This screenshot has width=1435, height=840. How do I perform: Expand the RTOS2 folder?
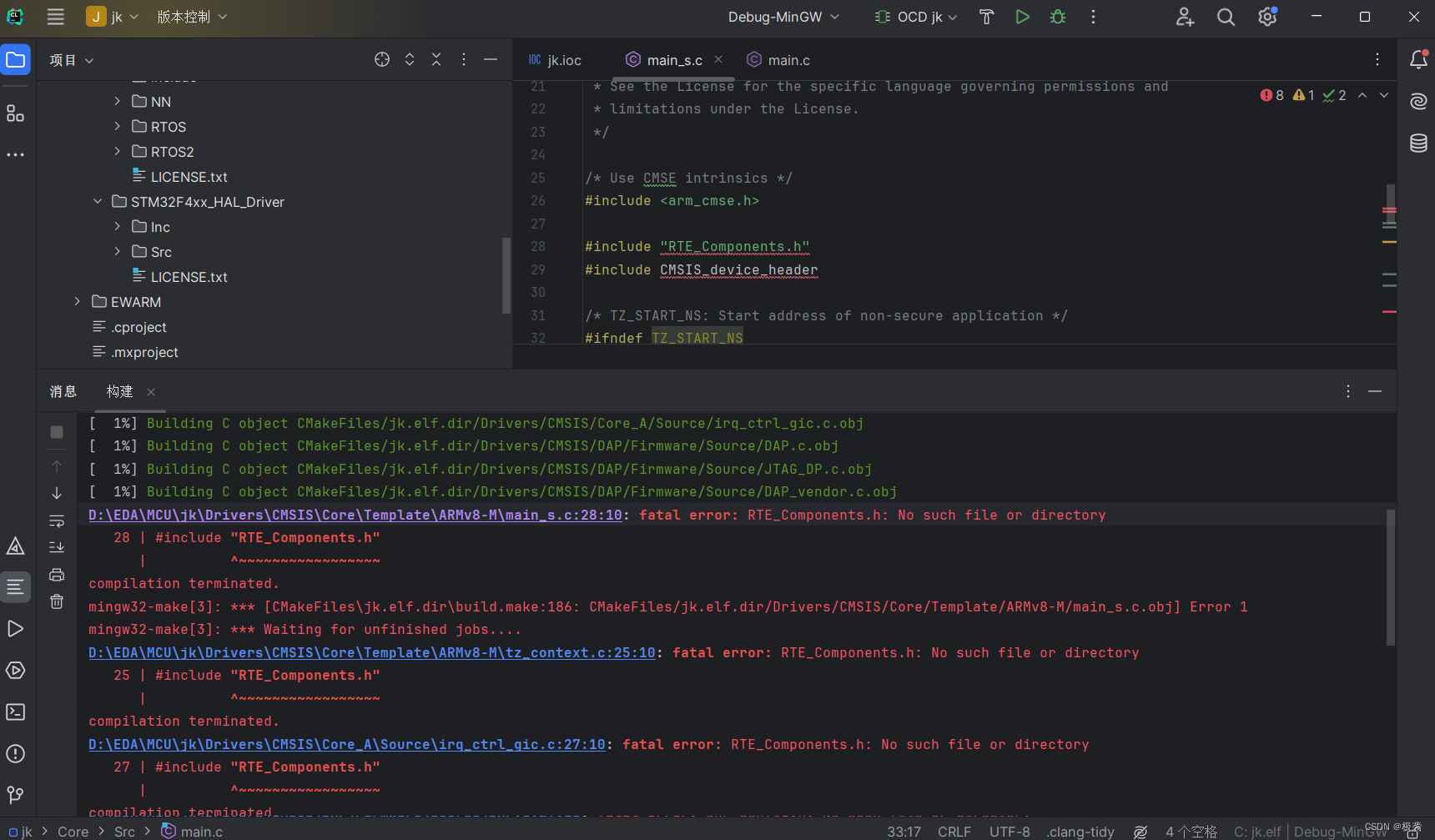pos(118,151)
